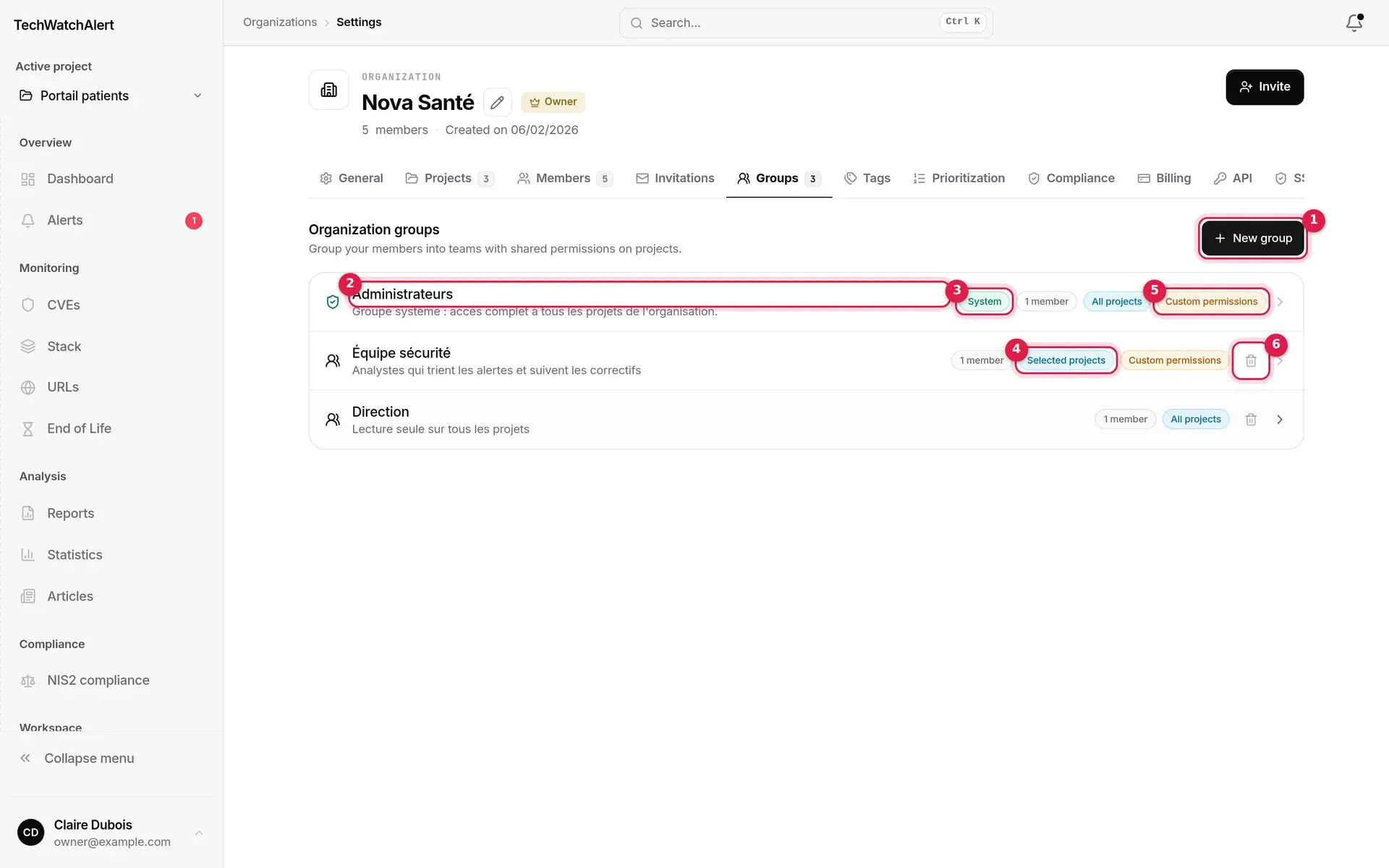1389x868 pixels.
Task: Navigate to URLs monitoring
Action: tap(111, 388)
